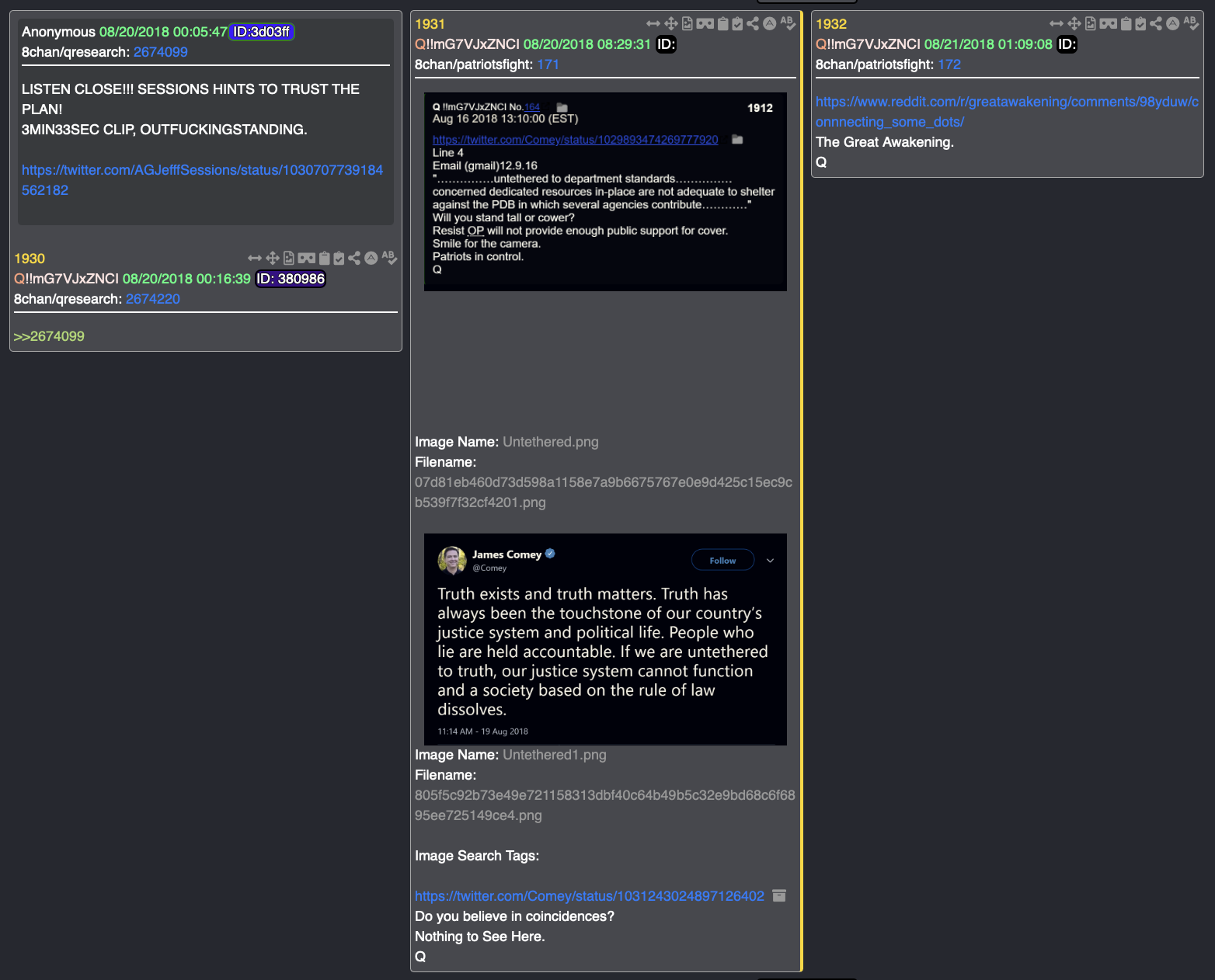Share post 1931 using the share icon

[753, 24]
